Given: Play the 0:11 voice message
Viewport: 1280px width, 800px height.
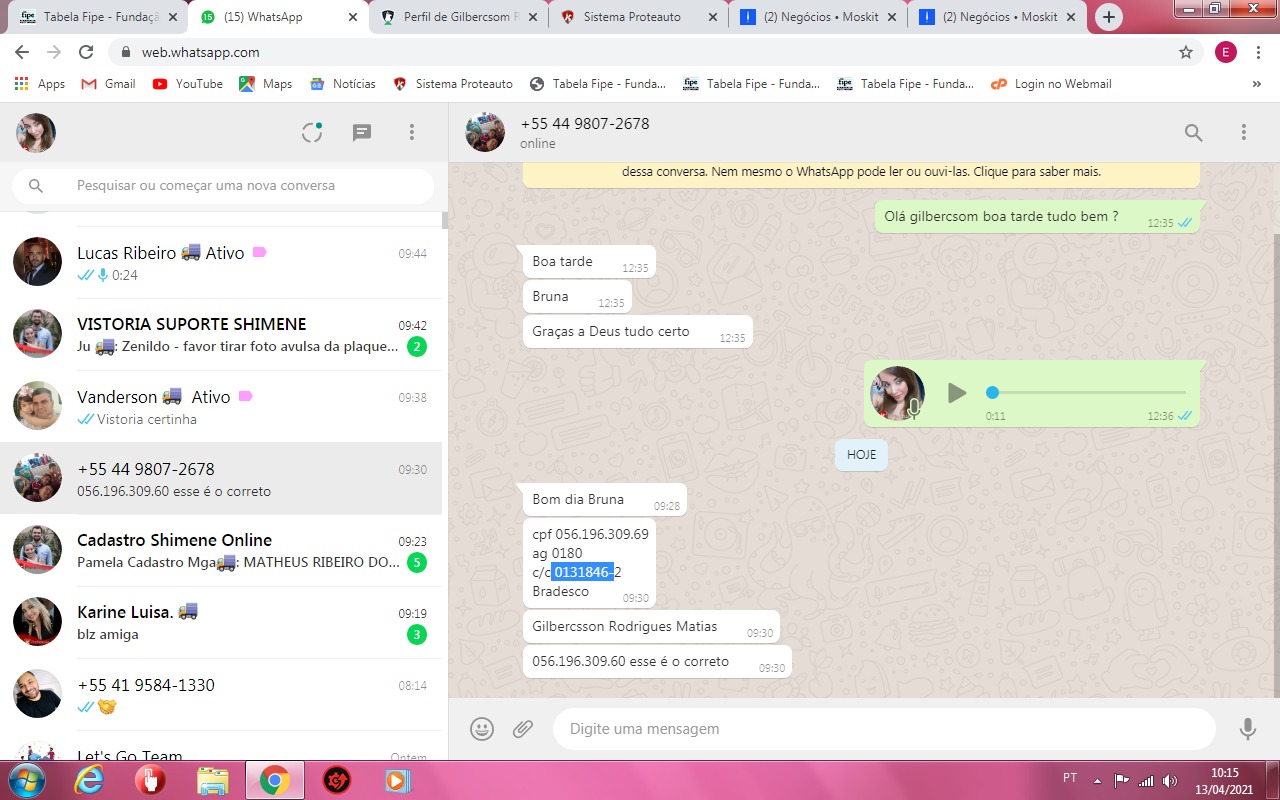Looking at the screenshot, I should coord(957,393).
